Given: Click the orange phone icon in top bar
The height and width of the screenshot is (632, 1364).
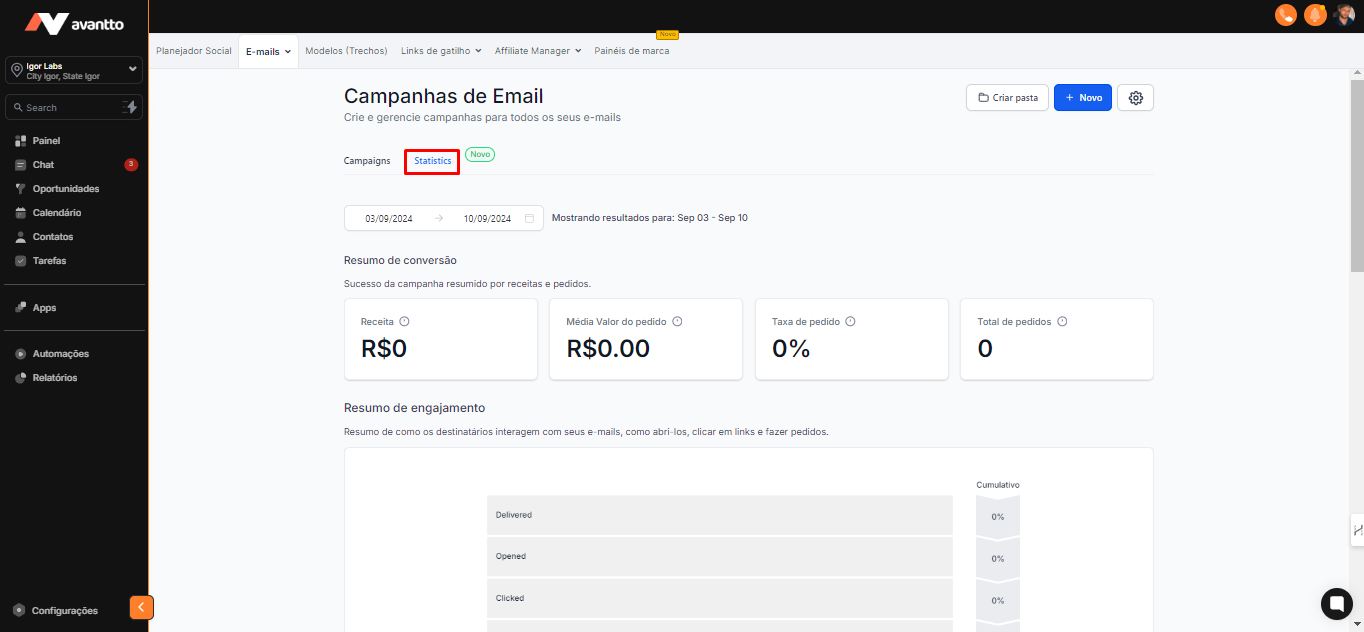Looking at the screenshot, I should pyautogui.click(x=1286, y=15).
